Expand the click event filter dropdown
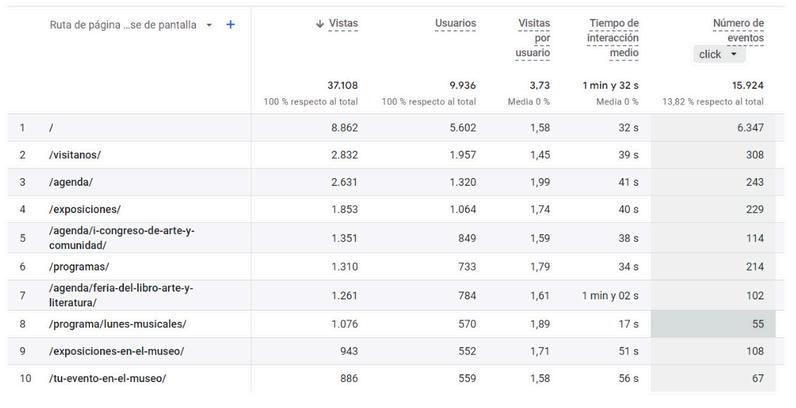The width and height of the screenshot is (796, 408). pos(719,55)
